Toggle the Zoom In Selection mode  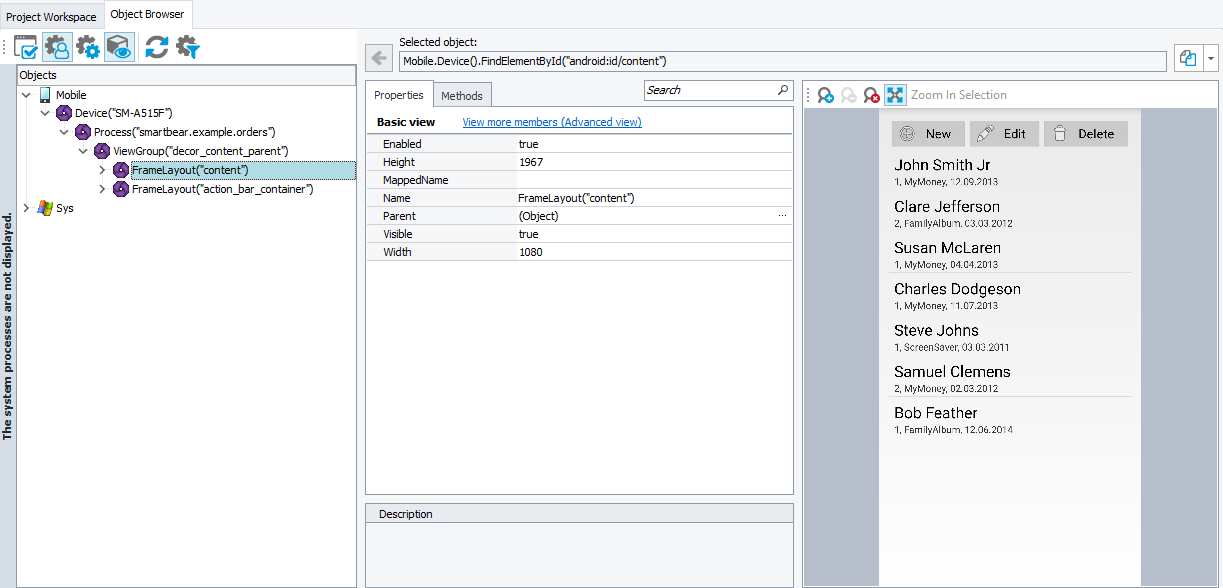tap(895, 95)
